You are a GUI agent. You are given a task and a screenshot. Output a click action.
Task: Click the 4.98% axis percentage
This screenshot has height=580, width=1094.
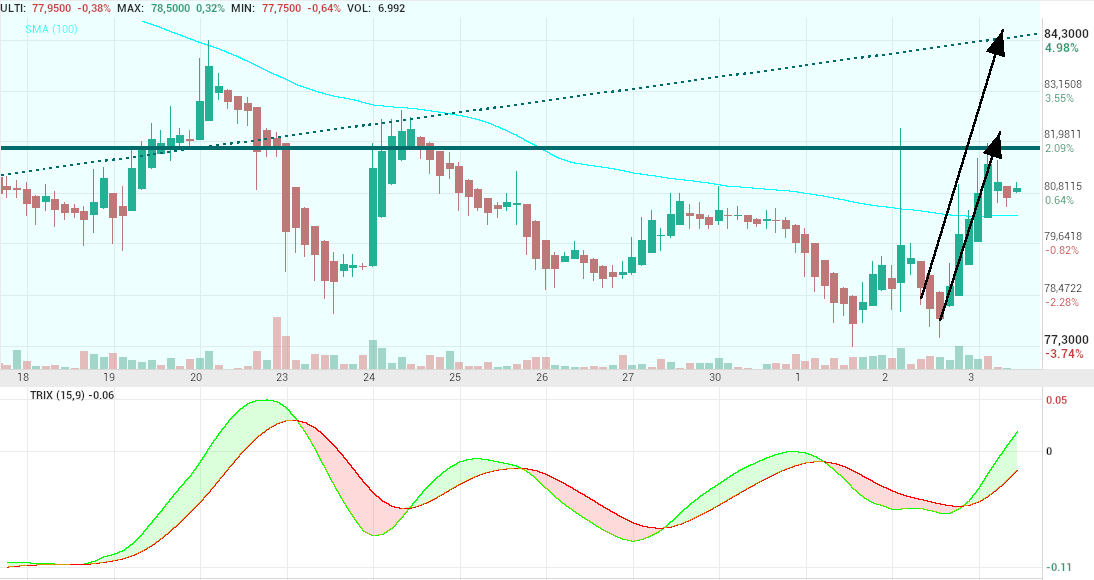coord(1061,48)
